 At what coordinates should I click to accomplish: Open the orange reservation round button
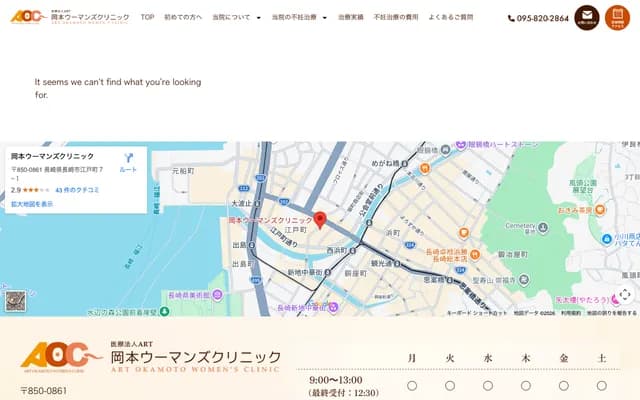[x=618, y=18]
